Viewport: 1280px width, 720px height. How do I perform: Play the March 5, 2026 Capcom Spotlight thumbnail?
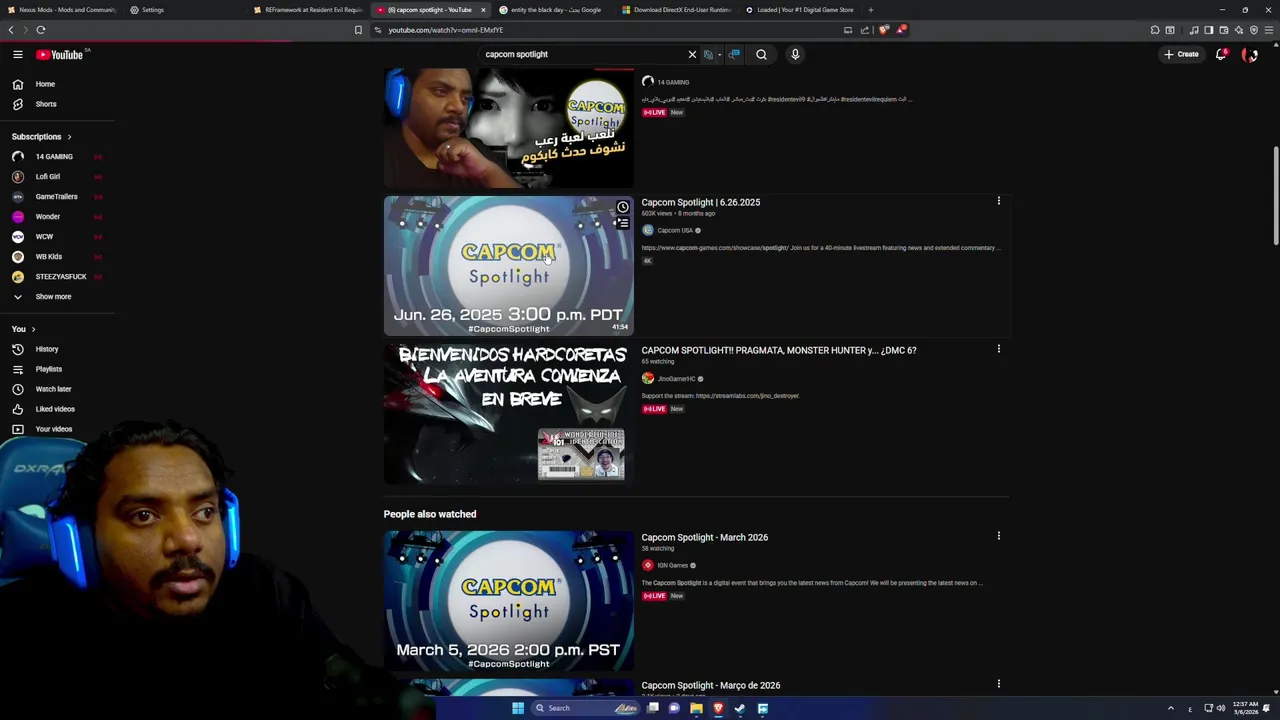click(508, 600)
